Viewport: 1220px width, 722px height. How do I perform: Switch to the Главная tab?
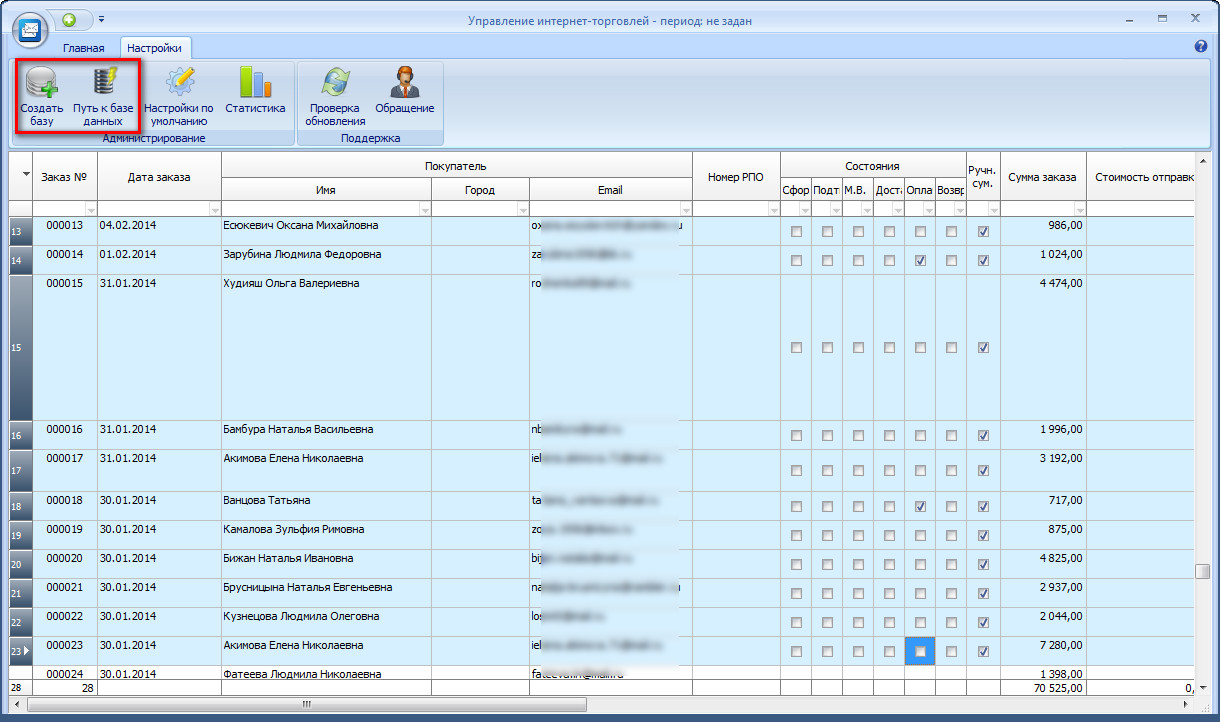(x=84, y=48)
